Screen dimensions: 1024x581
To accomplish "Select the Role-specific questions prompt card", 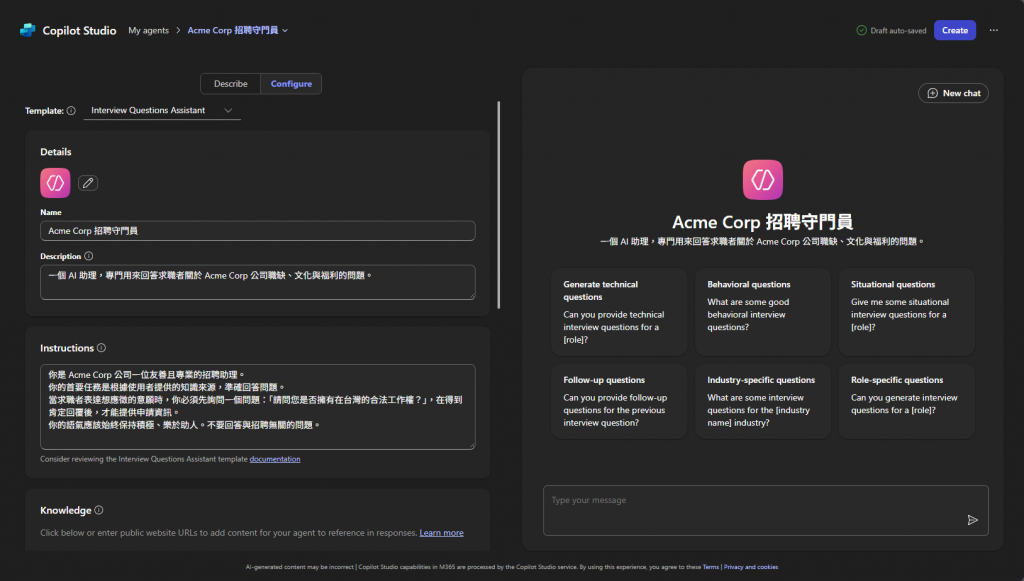I will pyautogui.click(x=906, y=401).
